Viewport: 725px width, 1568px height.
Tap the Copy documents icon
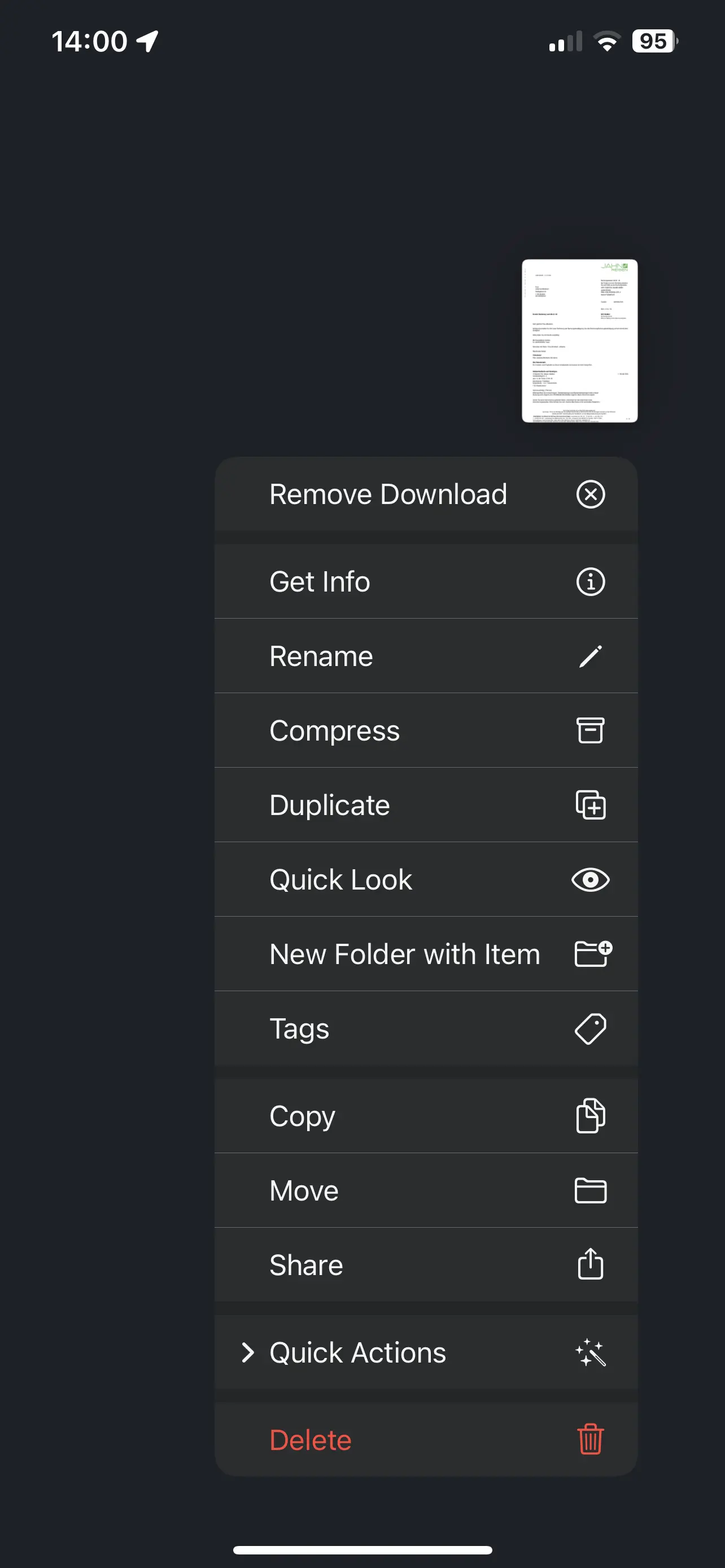[x=590, y=1116]
